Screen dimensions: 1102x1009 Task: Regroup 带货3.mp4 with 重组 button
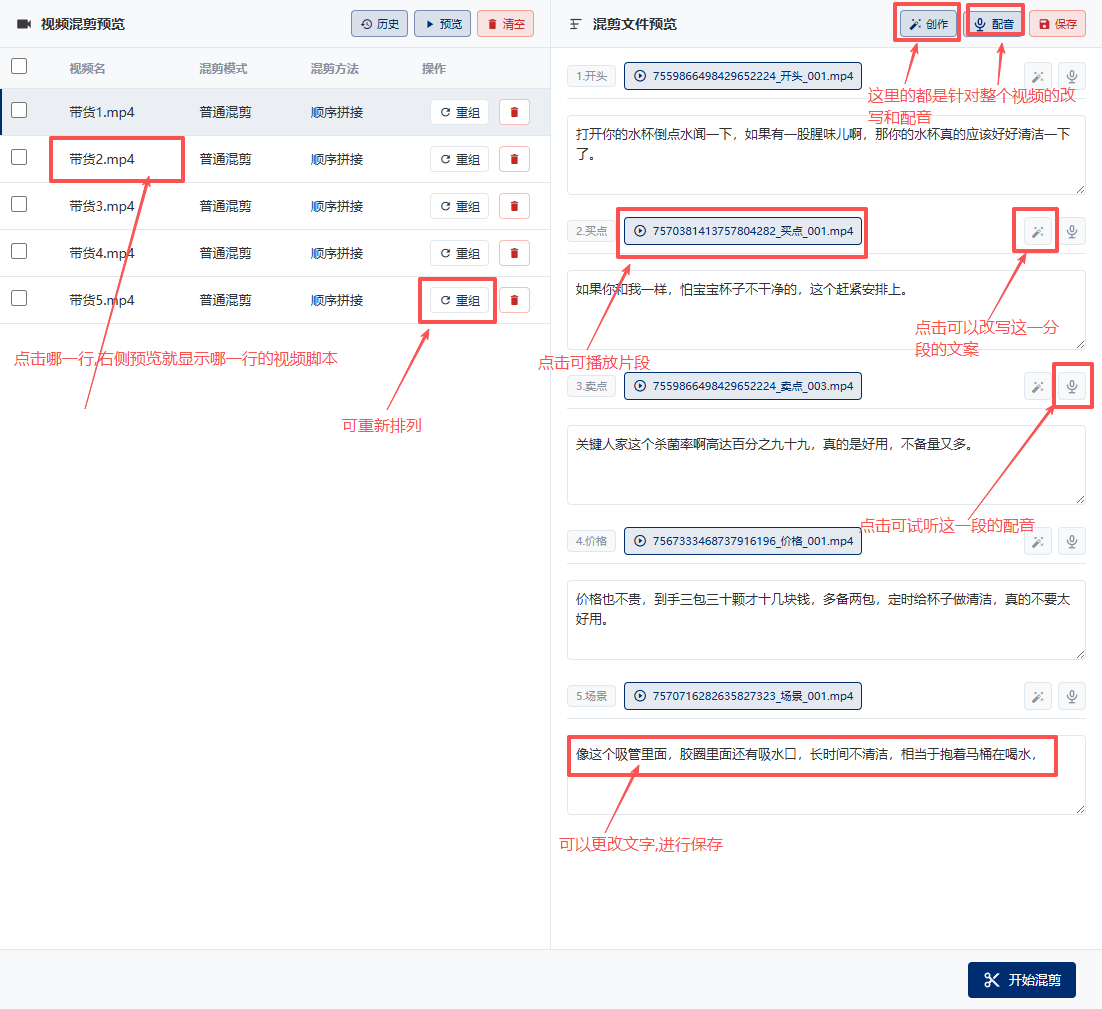pos(460,207)
